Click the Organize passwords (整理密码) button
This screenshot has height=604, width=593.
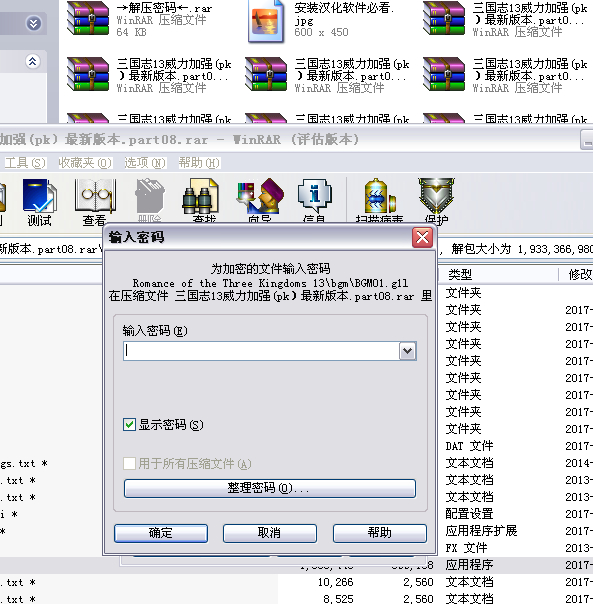(270, 488)
